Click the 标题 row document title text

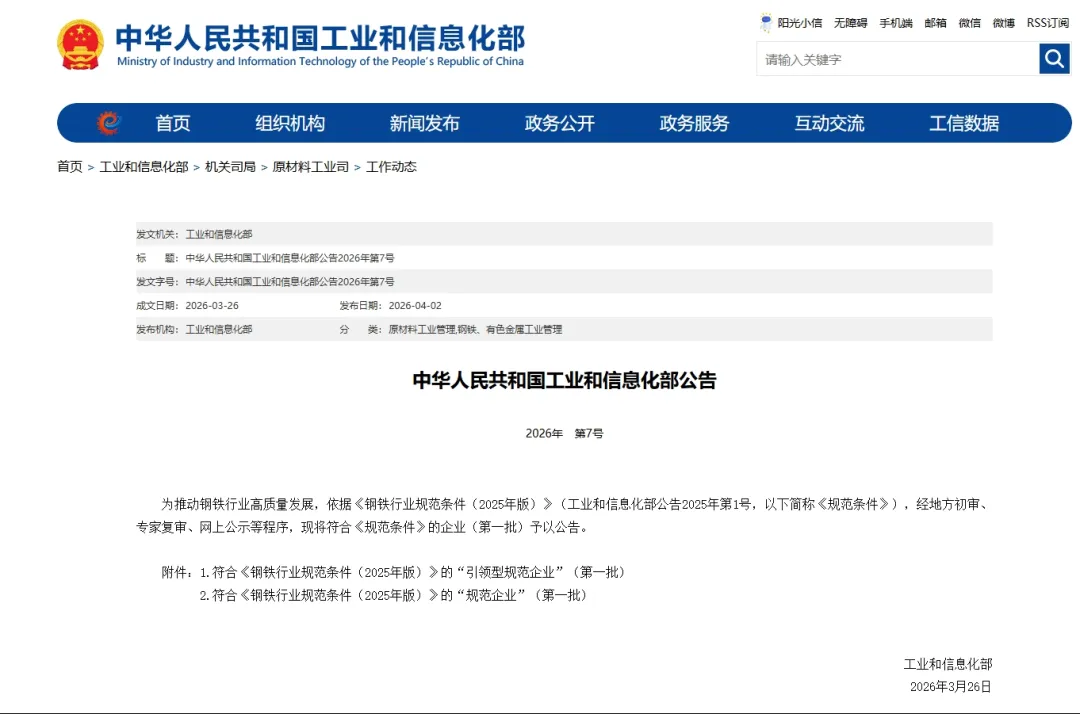pos(290,258)
